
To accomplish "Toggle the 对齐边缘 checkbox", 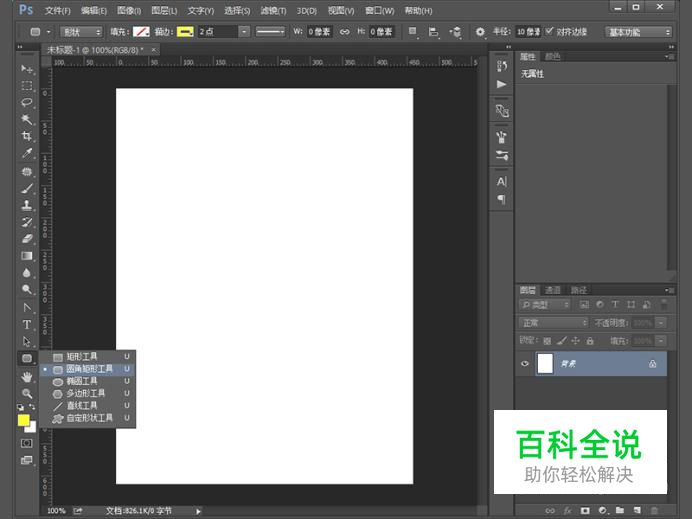I will coord(549,31).
